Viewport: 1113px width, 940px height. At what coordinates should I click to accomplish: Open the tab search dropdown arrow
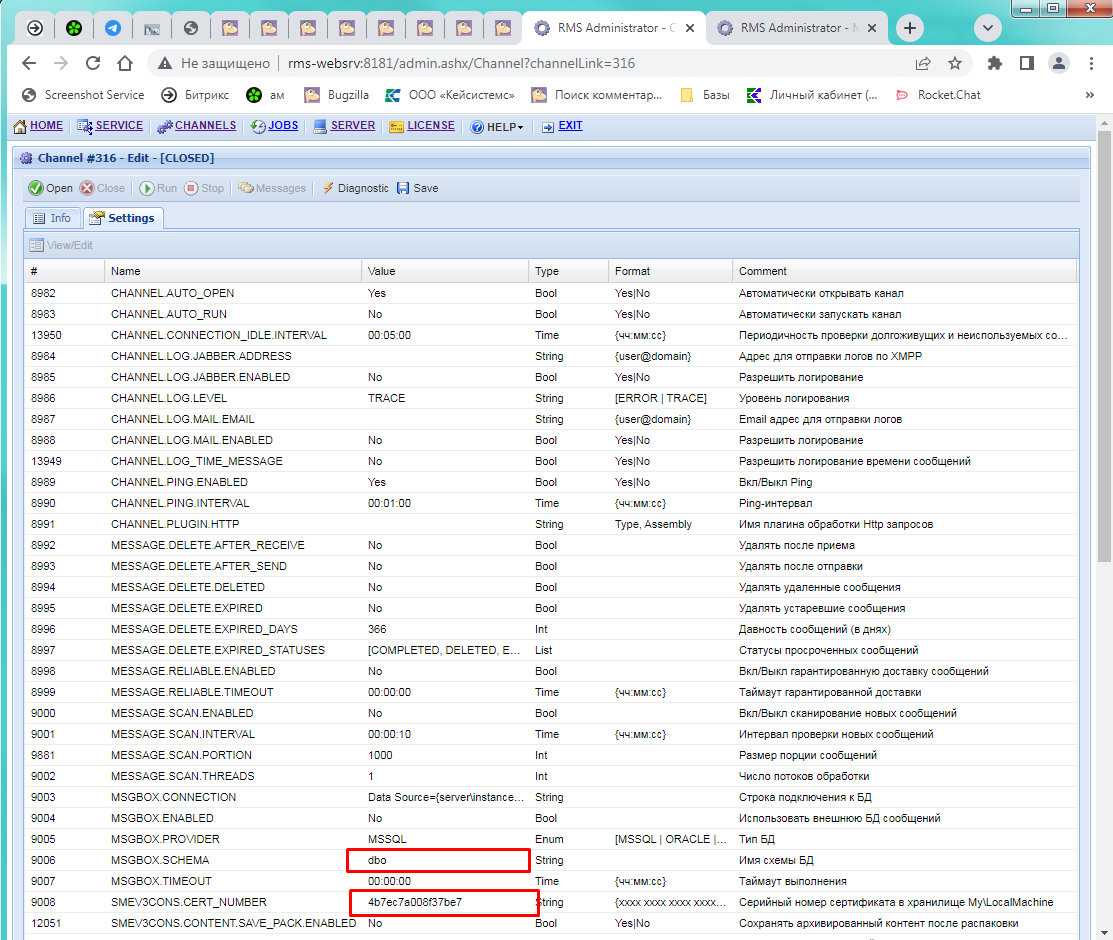(987, 28)
